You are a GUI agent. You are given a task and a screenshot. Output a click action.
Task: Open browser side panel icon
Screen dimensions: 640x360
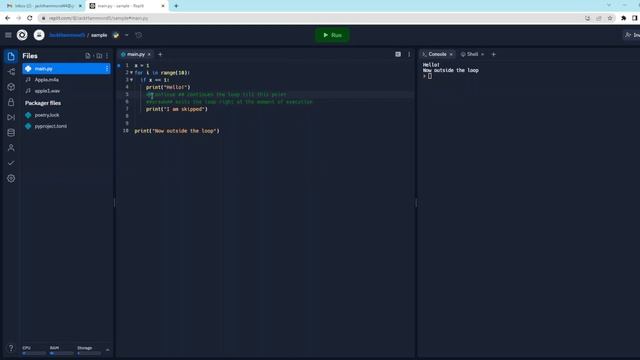[635, 18]
